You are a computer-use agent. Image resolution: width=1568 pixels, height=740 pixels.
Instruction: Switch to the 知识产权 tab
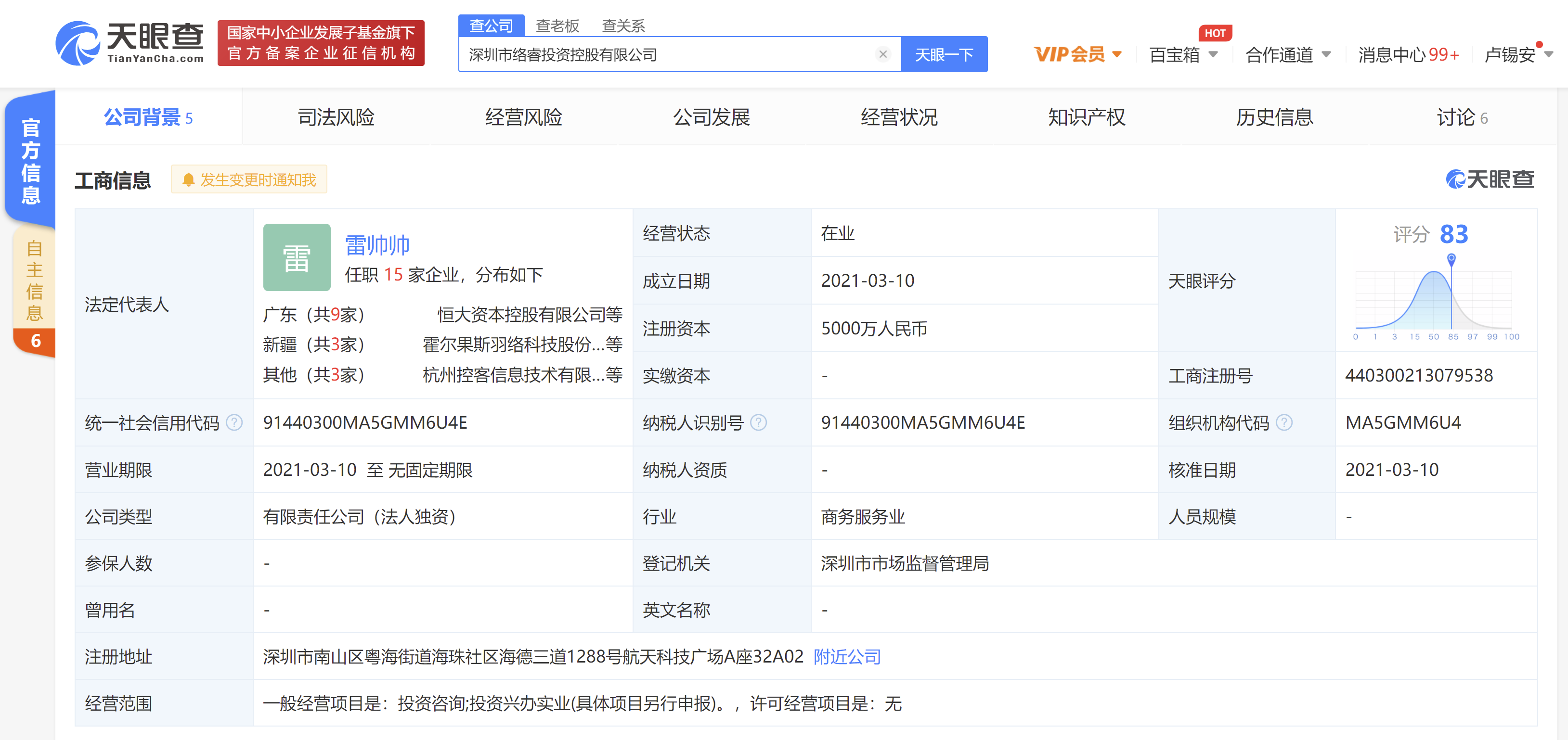[1086, 117]
